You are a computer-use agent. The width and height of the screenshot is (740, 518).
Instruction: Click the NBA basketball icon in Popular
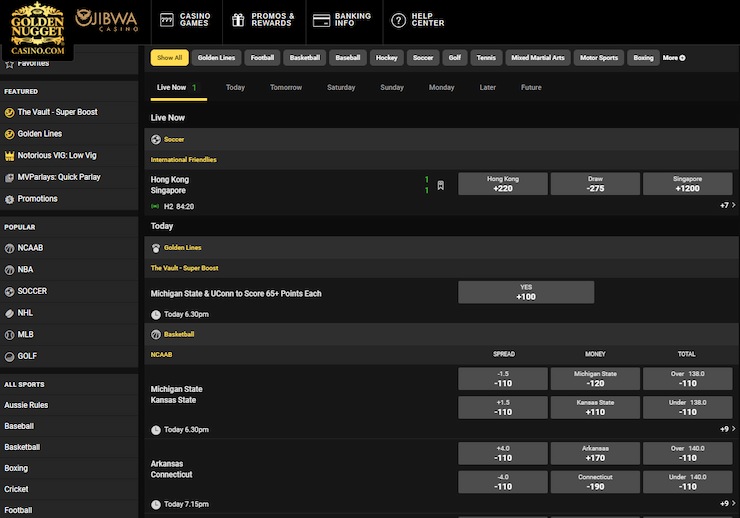pyautogui.click(x=9, y=270)
